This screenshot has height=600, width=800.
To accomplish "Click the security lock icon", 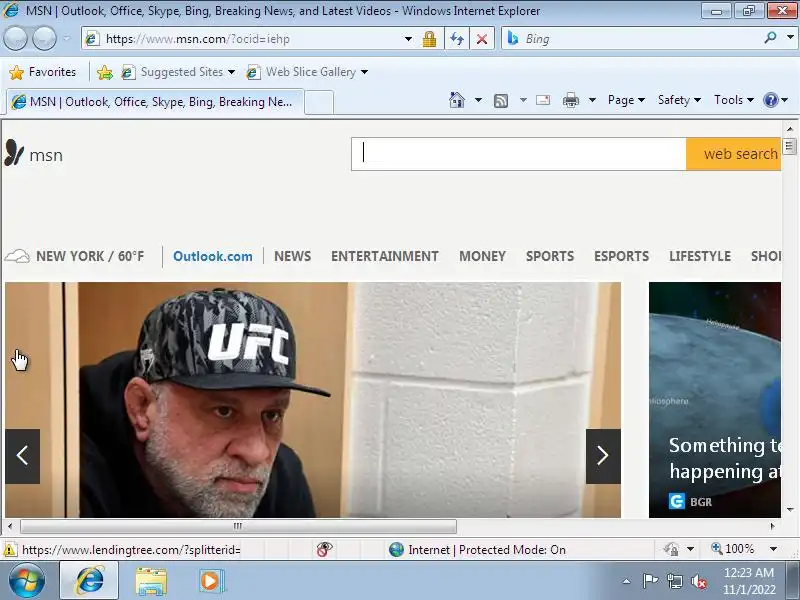I will (x=429, y=39).
